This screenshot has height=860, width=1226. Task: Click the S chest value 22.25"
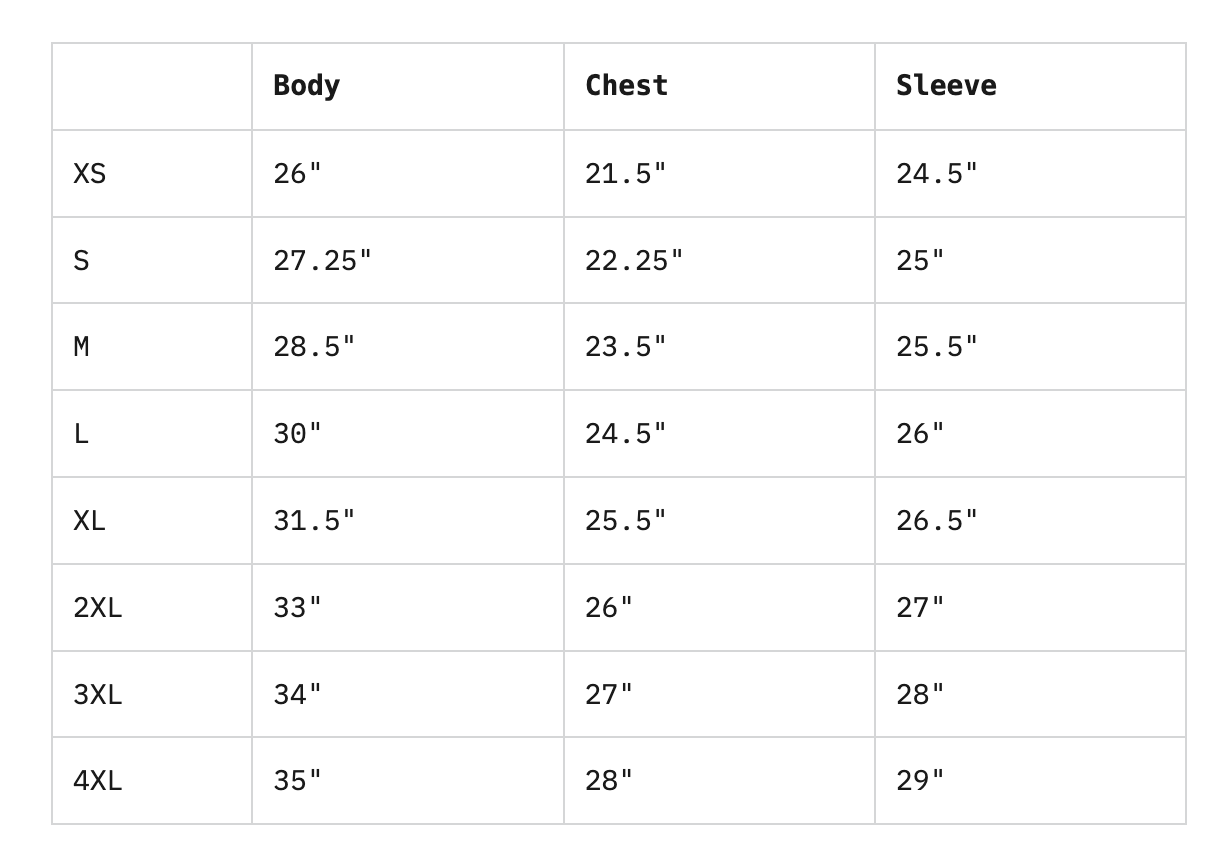click(634, 261)
